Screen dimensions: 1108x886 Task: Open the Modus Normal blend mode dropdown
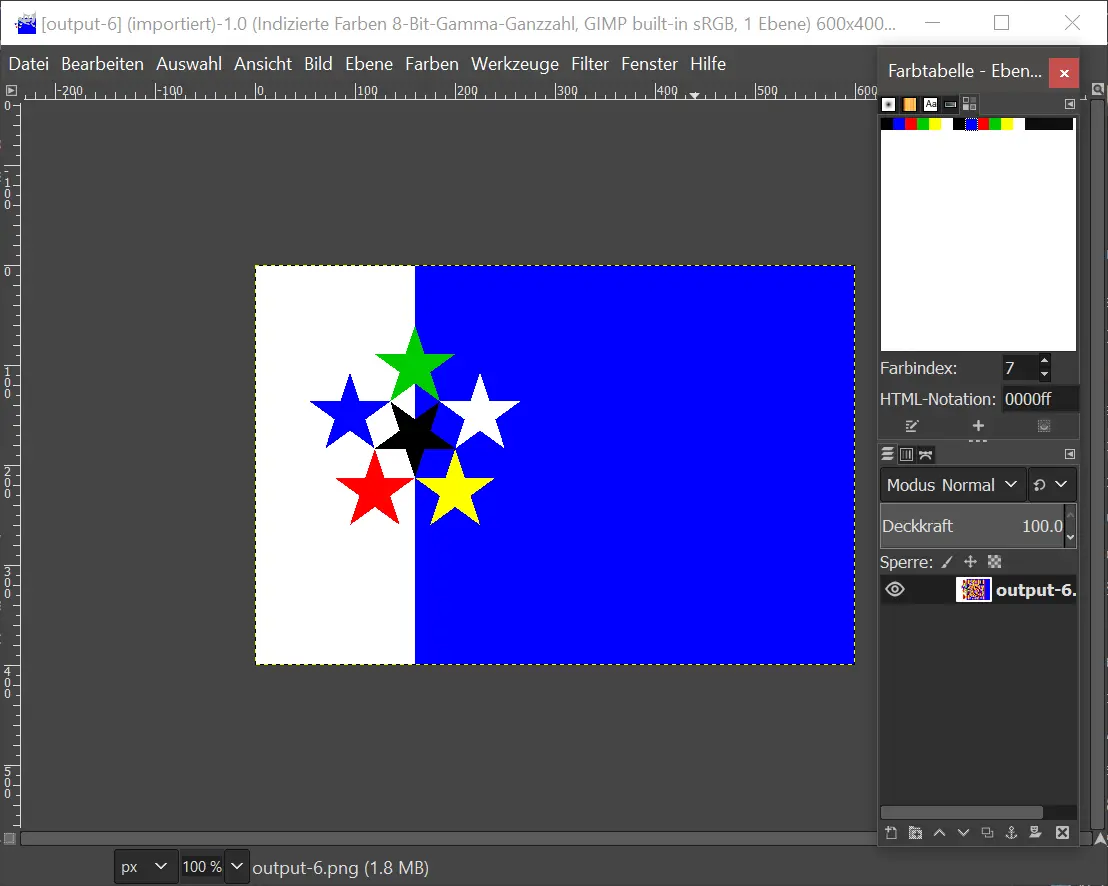click(x=953, y=485)
